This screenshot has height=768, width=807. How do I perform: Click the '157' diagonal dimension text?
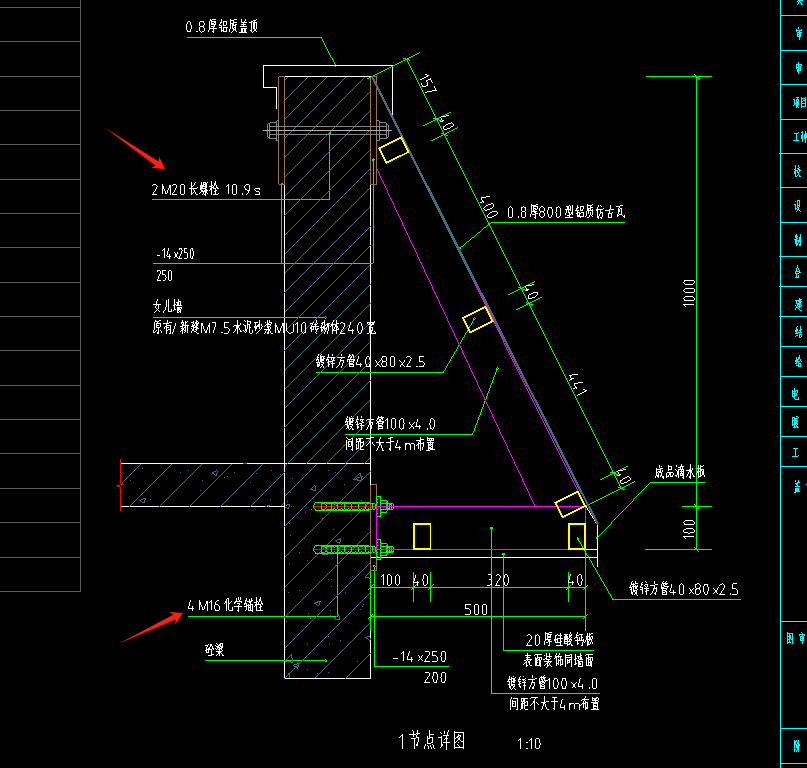point(427,83)
